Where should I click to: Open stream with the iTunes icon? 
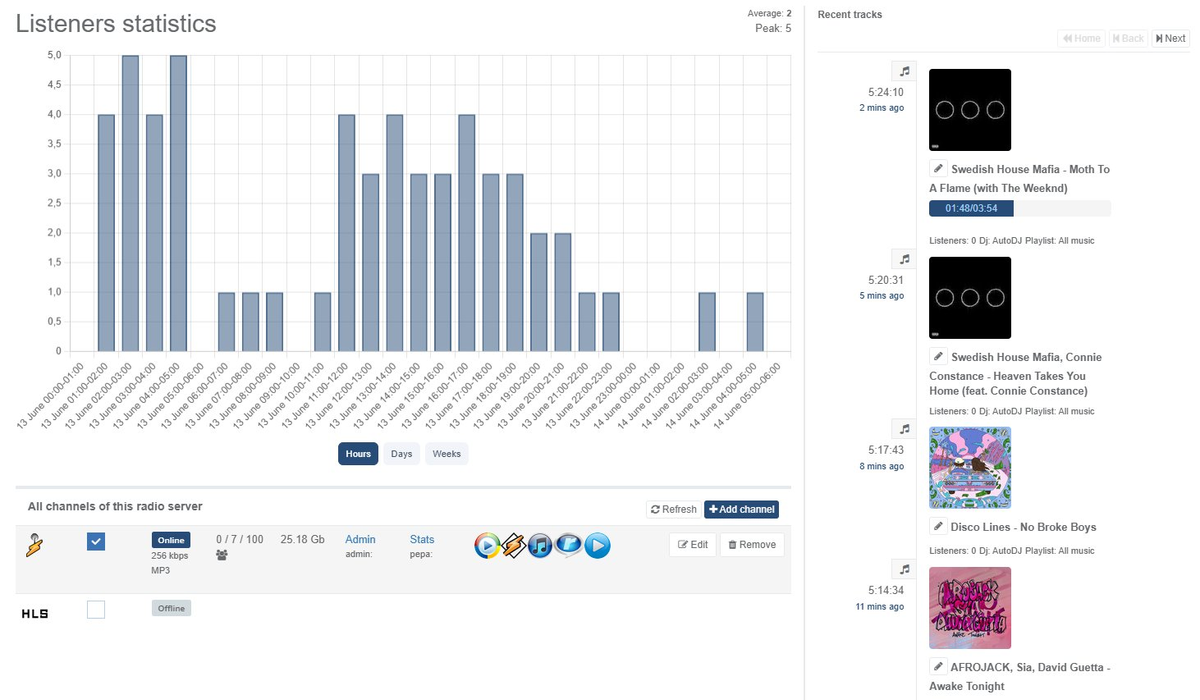[x=541, y=545]
